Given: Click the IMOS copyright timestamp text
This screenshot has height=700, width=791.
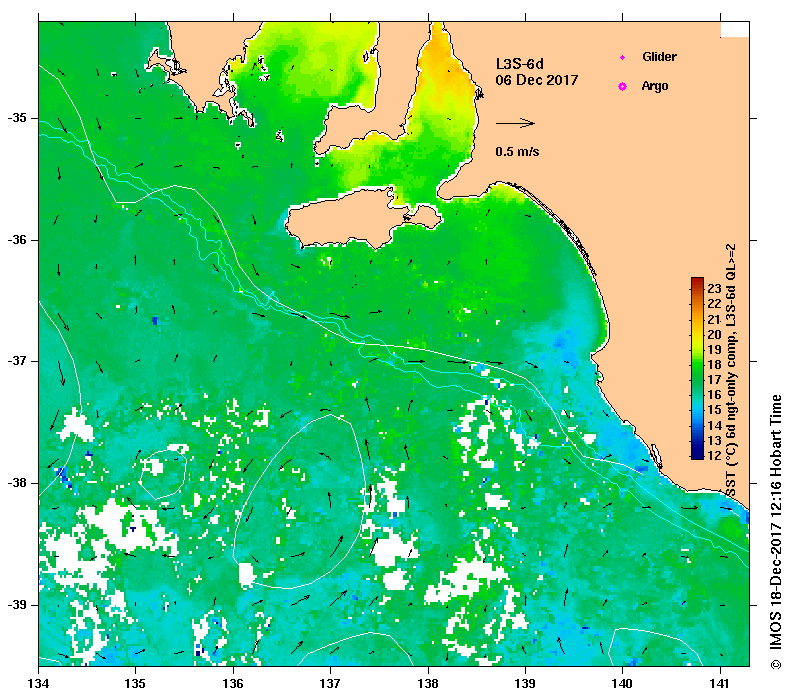Looking at the screenshot, I should (x=776, y=532).
